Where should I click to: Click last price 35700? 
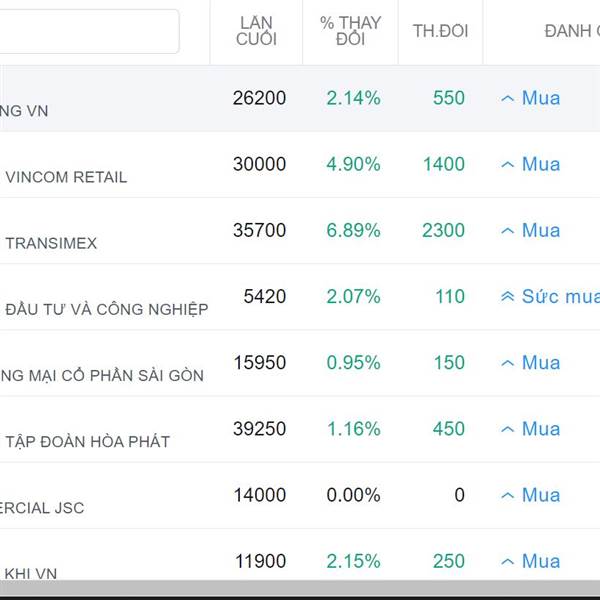pyautogui.click(x=259, y=230)
